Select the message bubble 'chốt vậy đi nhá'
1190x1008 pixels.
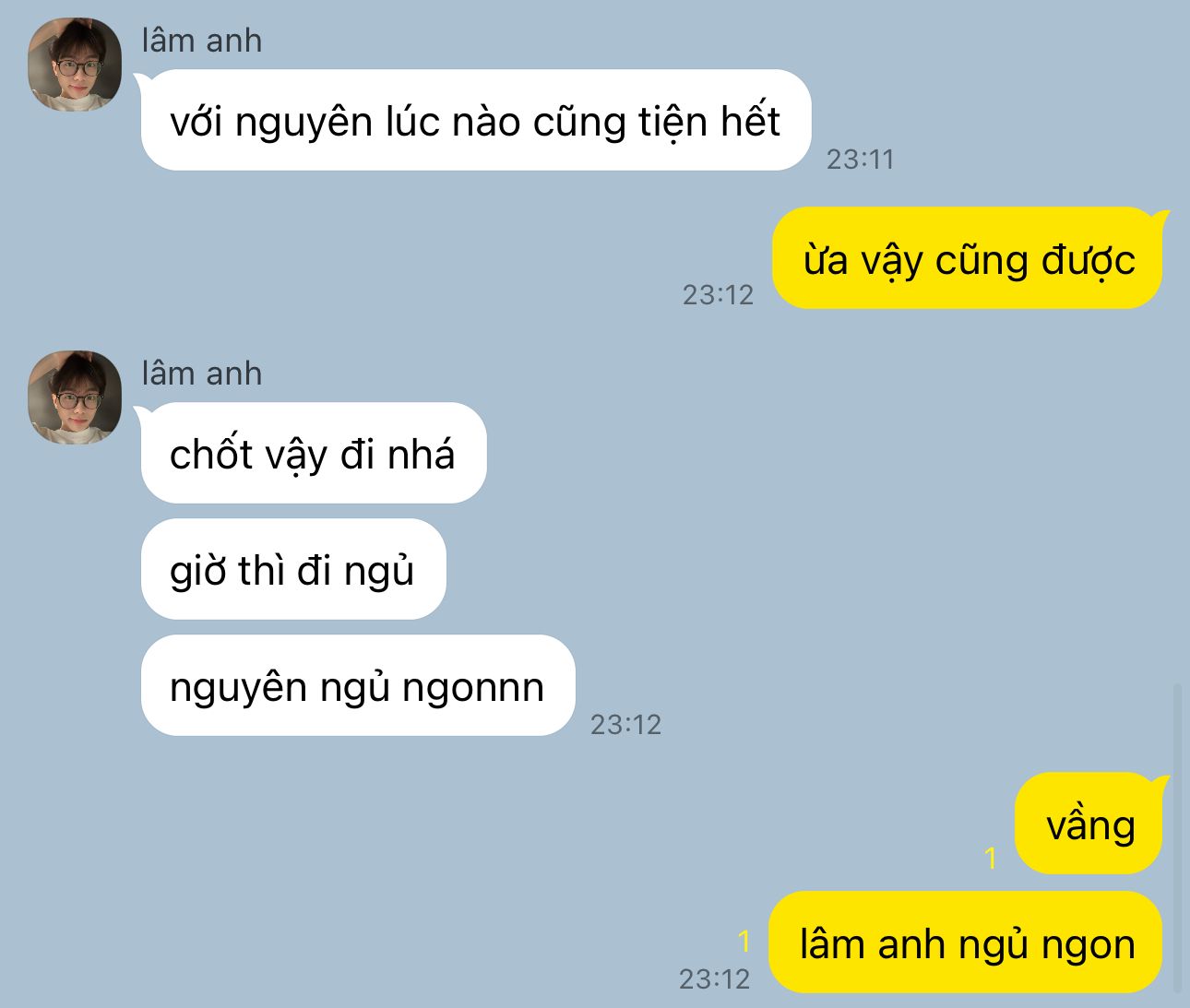point(314,453)
